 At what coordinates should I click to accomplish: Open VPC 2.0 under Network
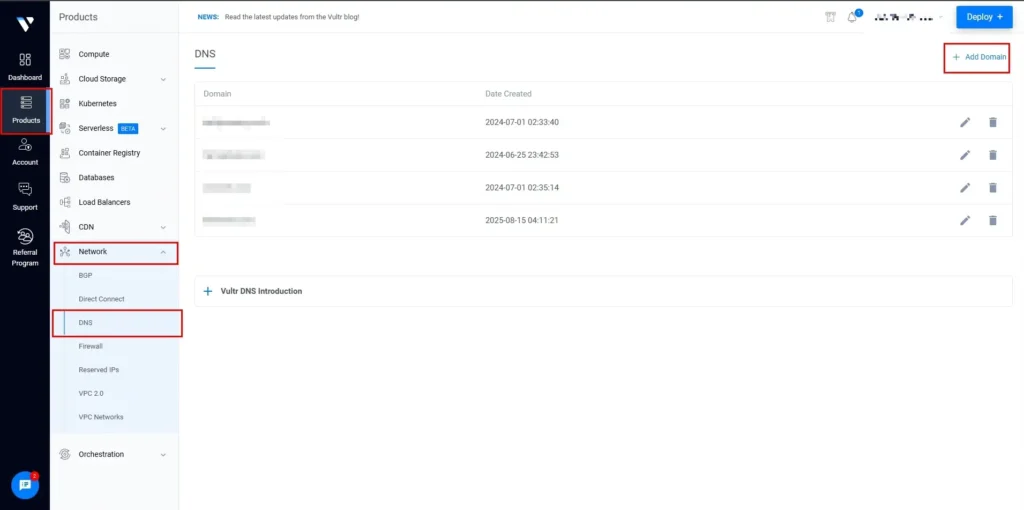(91, 394)
